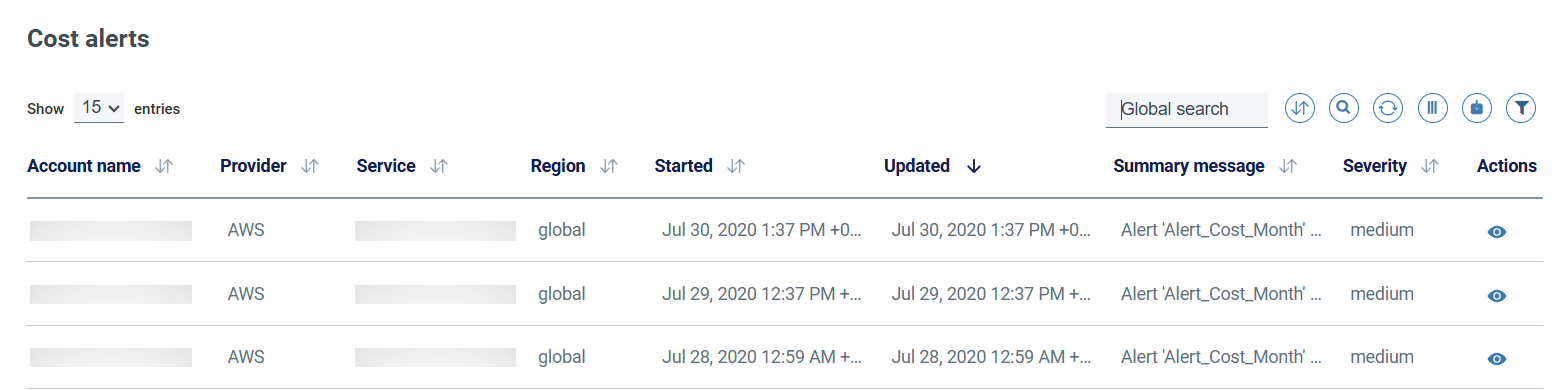The width and height of the screenshot is (1556, 390).
Task: Focus the Global search field
Action: [x=1186, y=110]
